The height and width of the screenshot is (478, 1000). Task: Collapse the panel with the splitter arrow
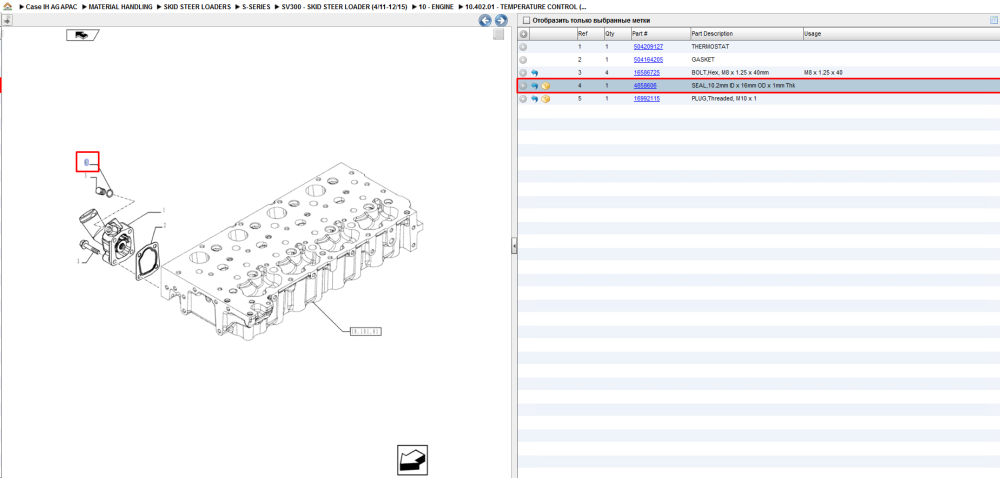(x=513, y=246)
